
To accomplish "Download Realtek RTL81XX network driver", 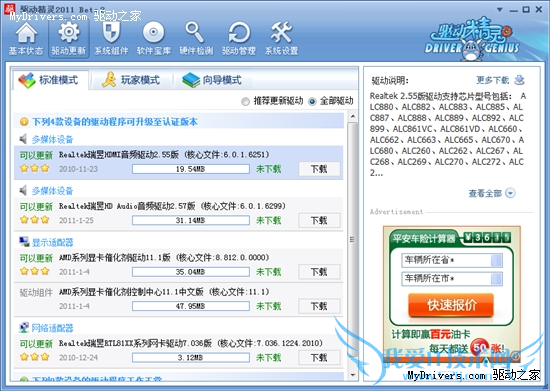I will click(319, 358).
